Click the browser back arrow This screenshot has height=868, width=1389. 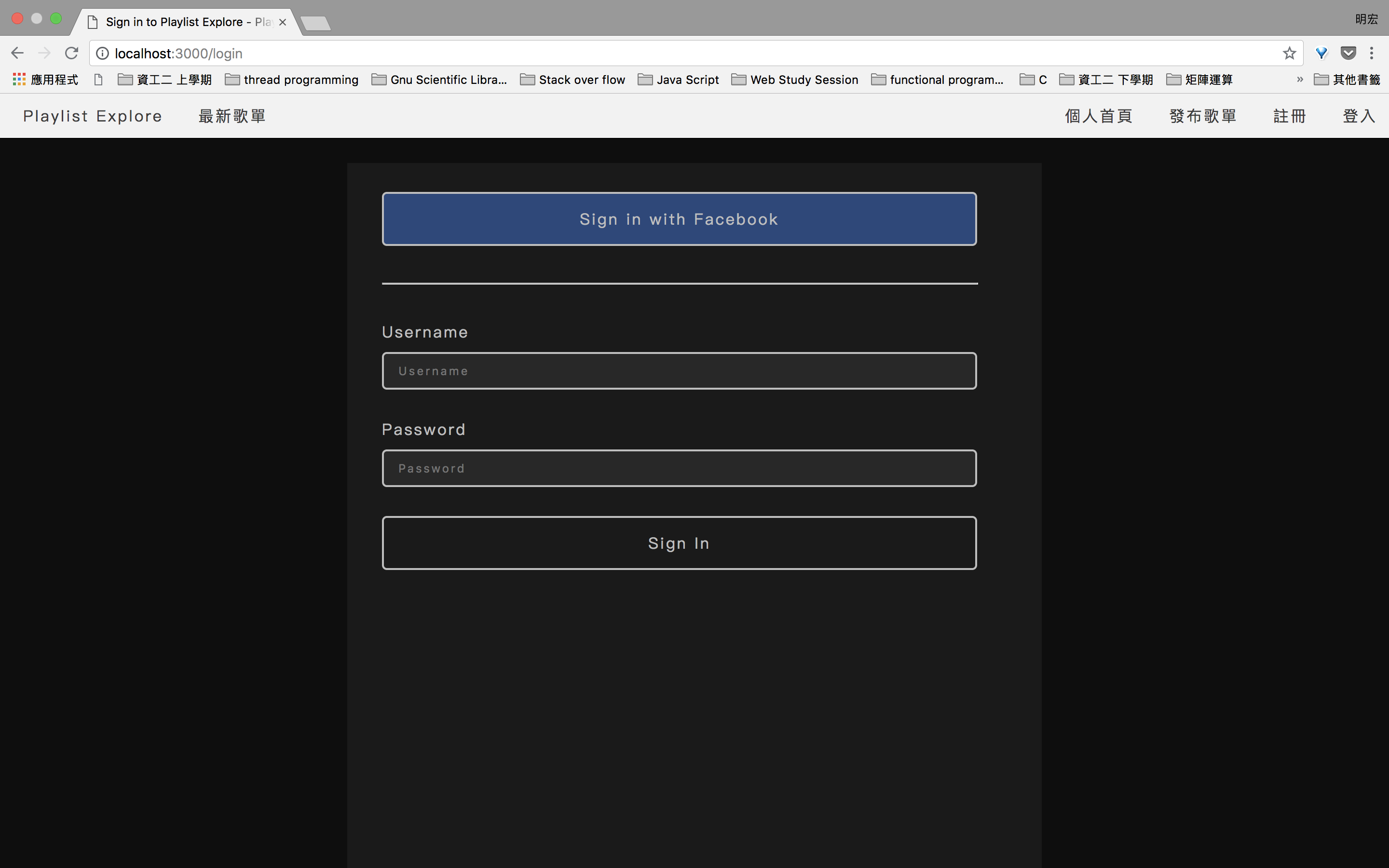[17, 54]
